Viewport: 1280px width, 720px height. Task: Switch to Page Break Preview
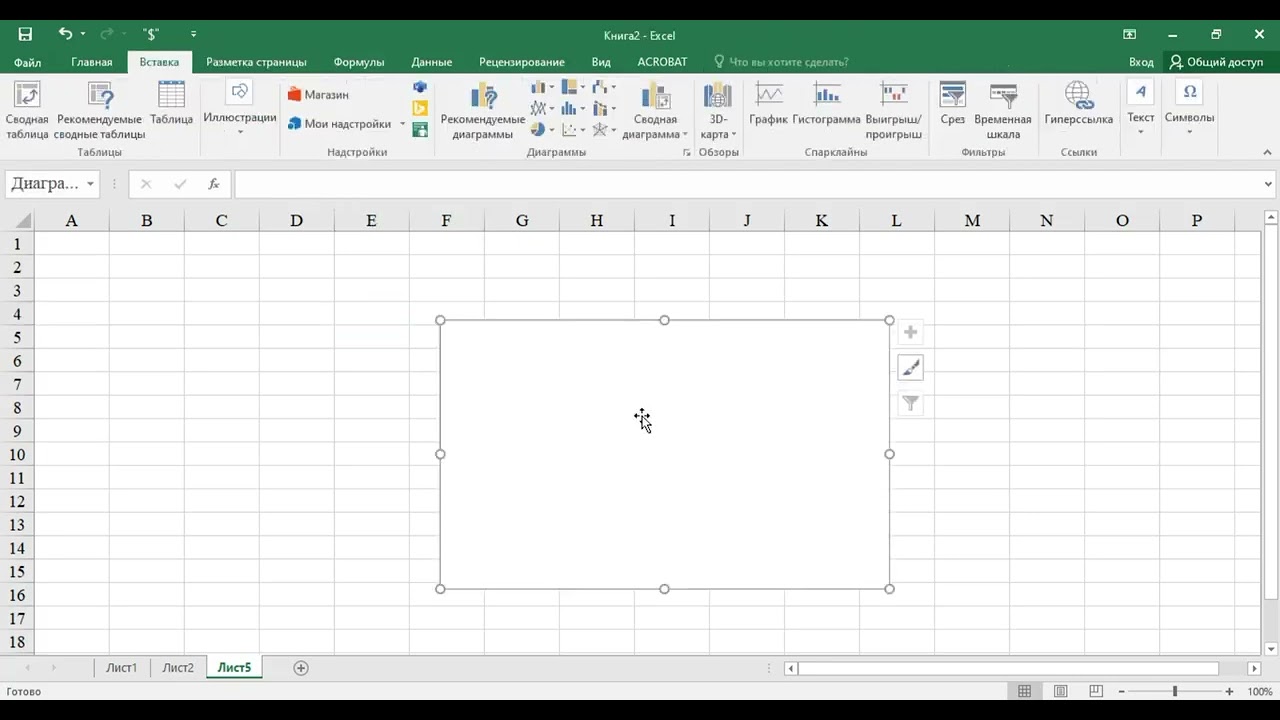(1096, 691)
